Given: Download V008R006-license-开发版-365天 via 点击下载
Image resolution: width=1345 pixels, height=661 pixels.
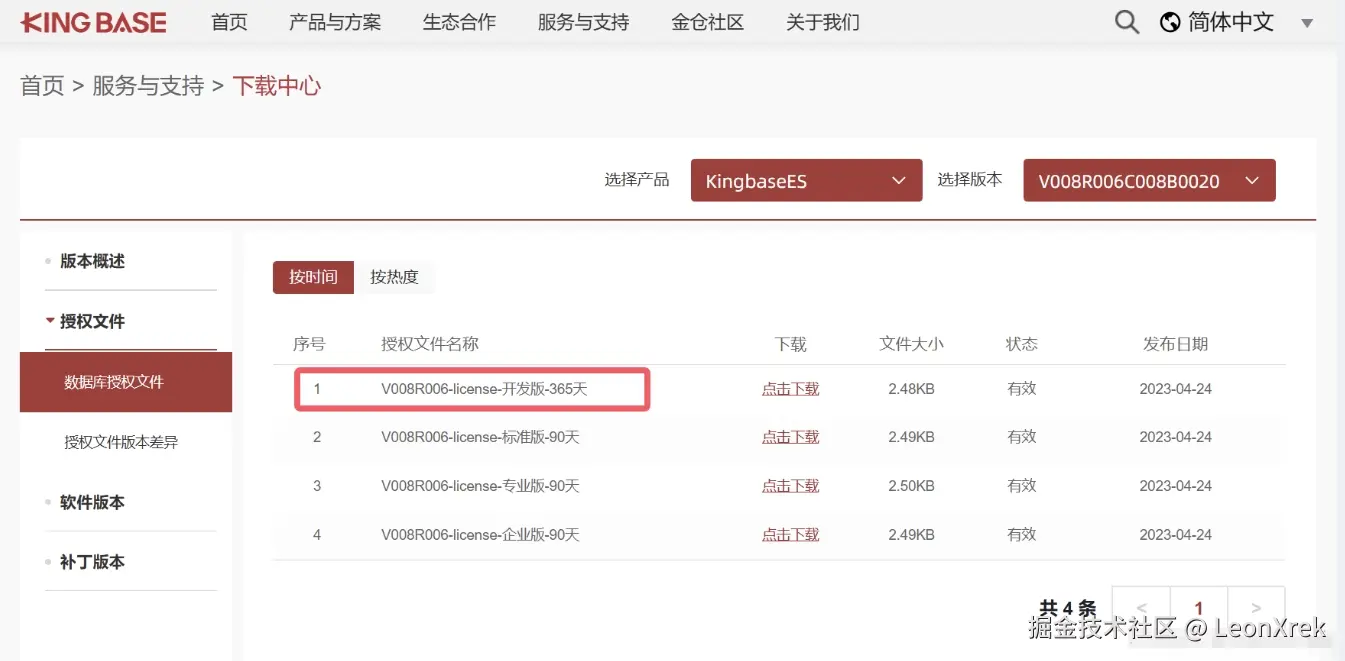Looking at the screenshot, I should coord(790,388).
